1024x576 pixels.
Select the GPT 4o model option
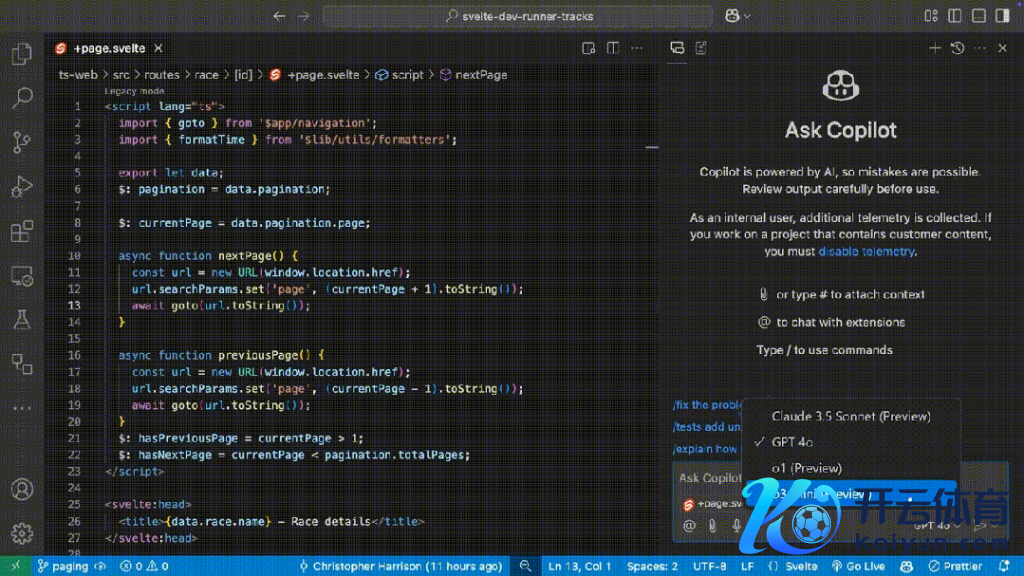coord(791,441)
